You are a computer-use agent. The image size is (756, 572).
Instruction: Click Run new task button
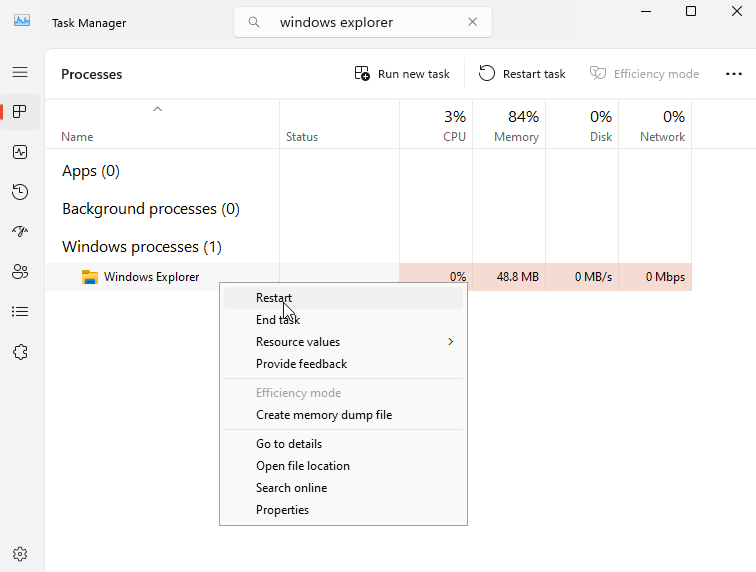pyautogui.click(x=402, y=74)
